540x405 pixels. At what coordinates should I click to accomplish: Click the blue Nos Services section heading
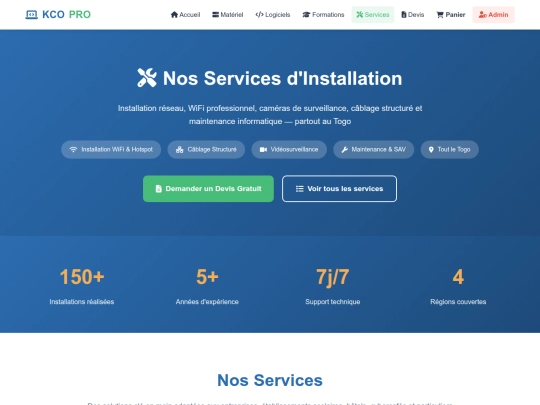(270, 380)
